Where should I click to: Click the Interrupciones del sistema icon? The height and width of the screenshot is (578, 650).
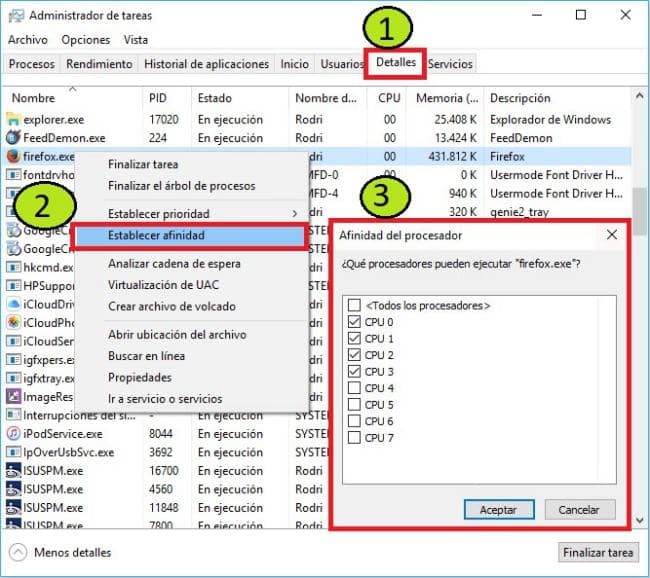(x=13, y=415)
